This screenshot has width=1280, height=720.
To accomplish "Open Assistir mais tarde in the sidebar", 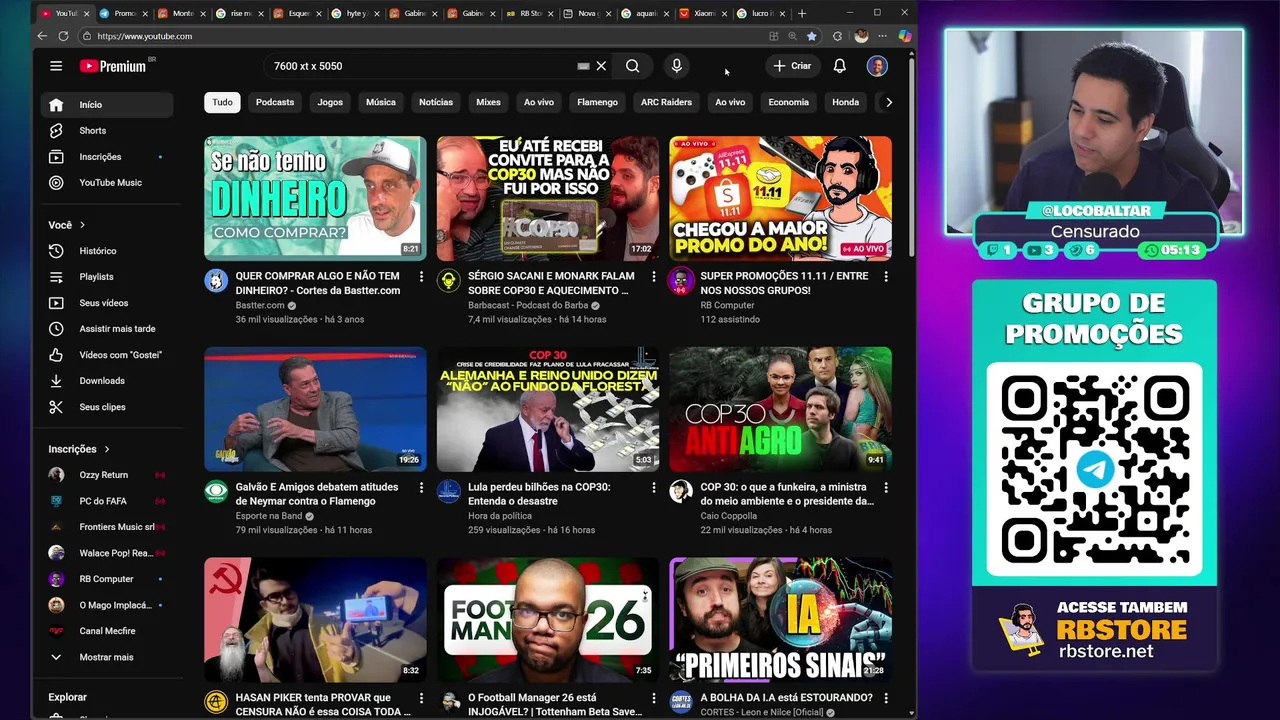I will [x=107, y=328].
